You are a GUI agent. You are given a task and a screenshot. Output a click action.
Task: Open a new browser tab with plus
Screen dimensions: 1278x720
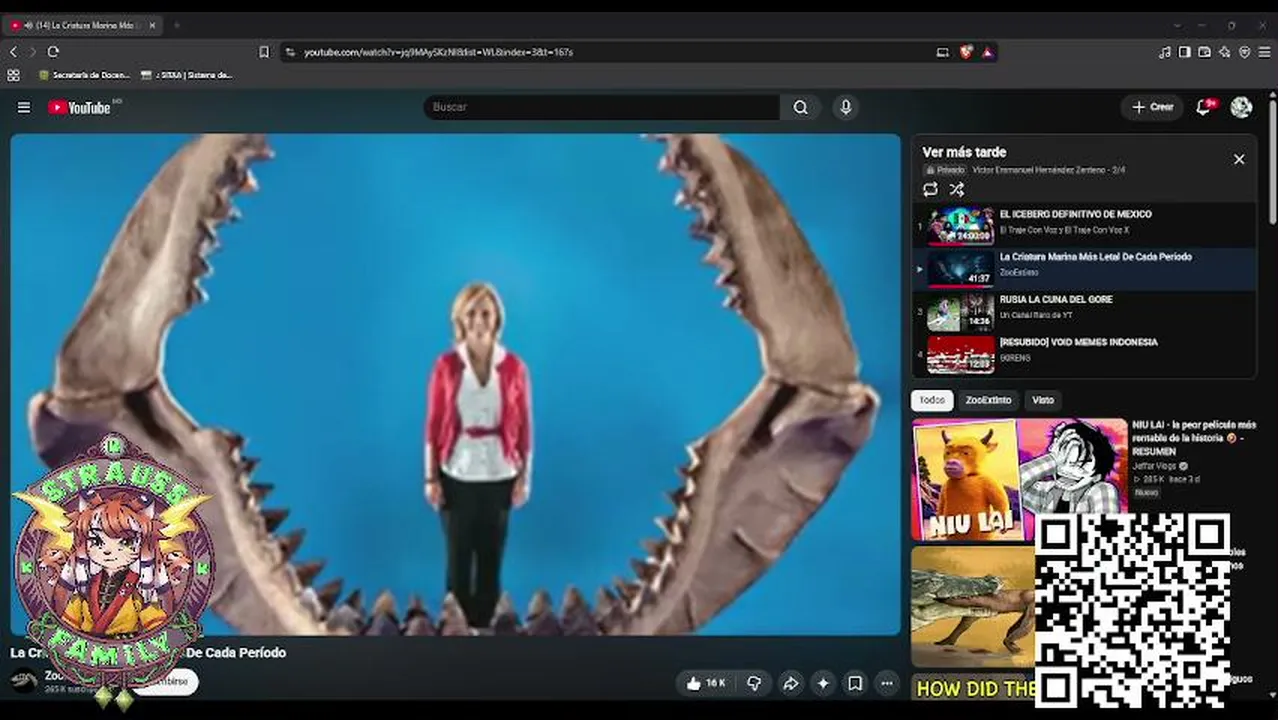coord(176,25)
